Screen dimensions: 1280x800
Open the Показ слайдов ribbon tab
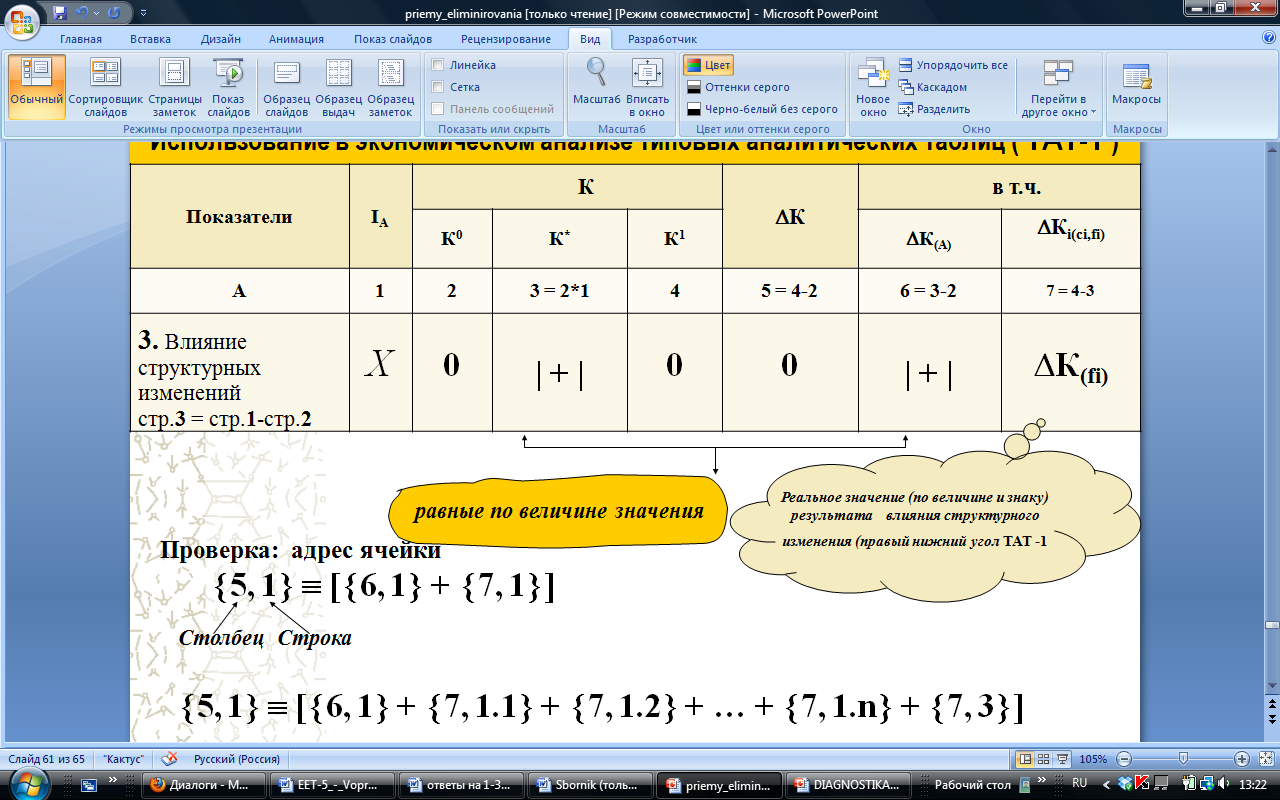tap(392, 39)
